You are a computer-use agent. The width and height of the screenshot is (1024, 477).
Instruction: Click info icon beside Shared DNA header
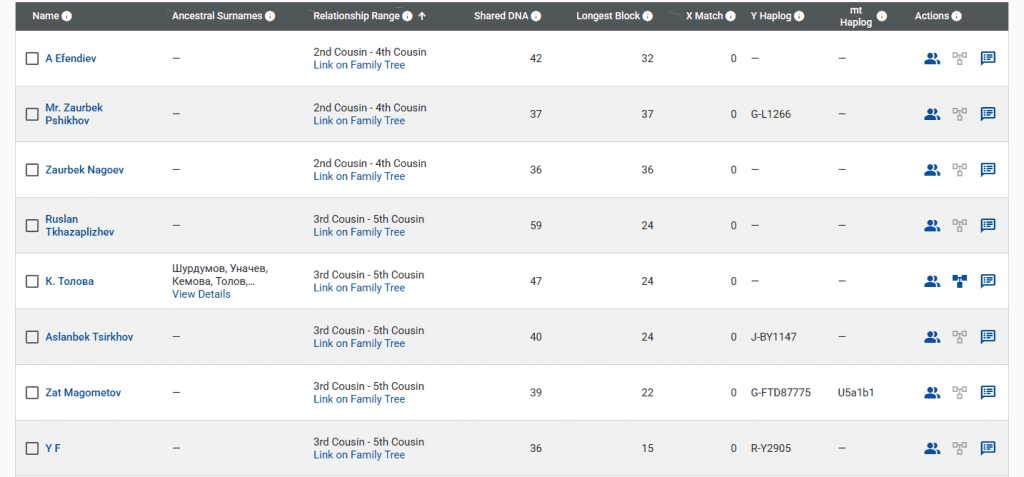537,17
